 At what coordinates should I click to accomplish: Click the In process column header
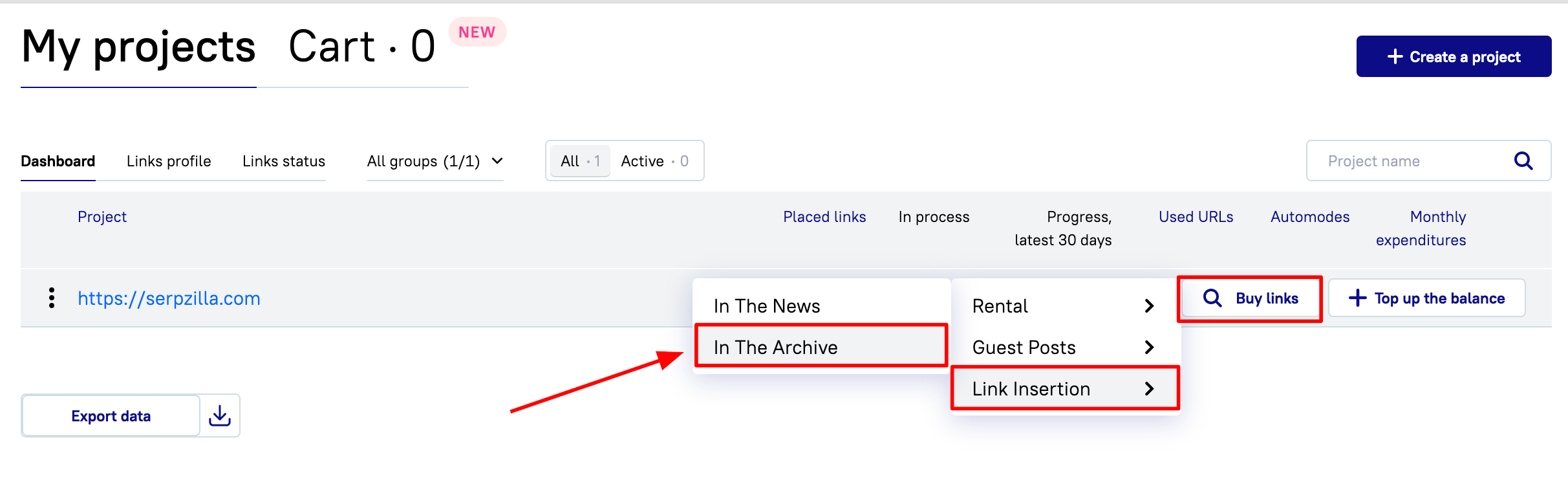pyautogui.click(x=934, y=217)
